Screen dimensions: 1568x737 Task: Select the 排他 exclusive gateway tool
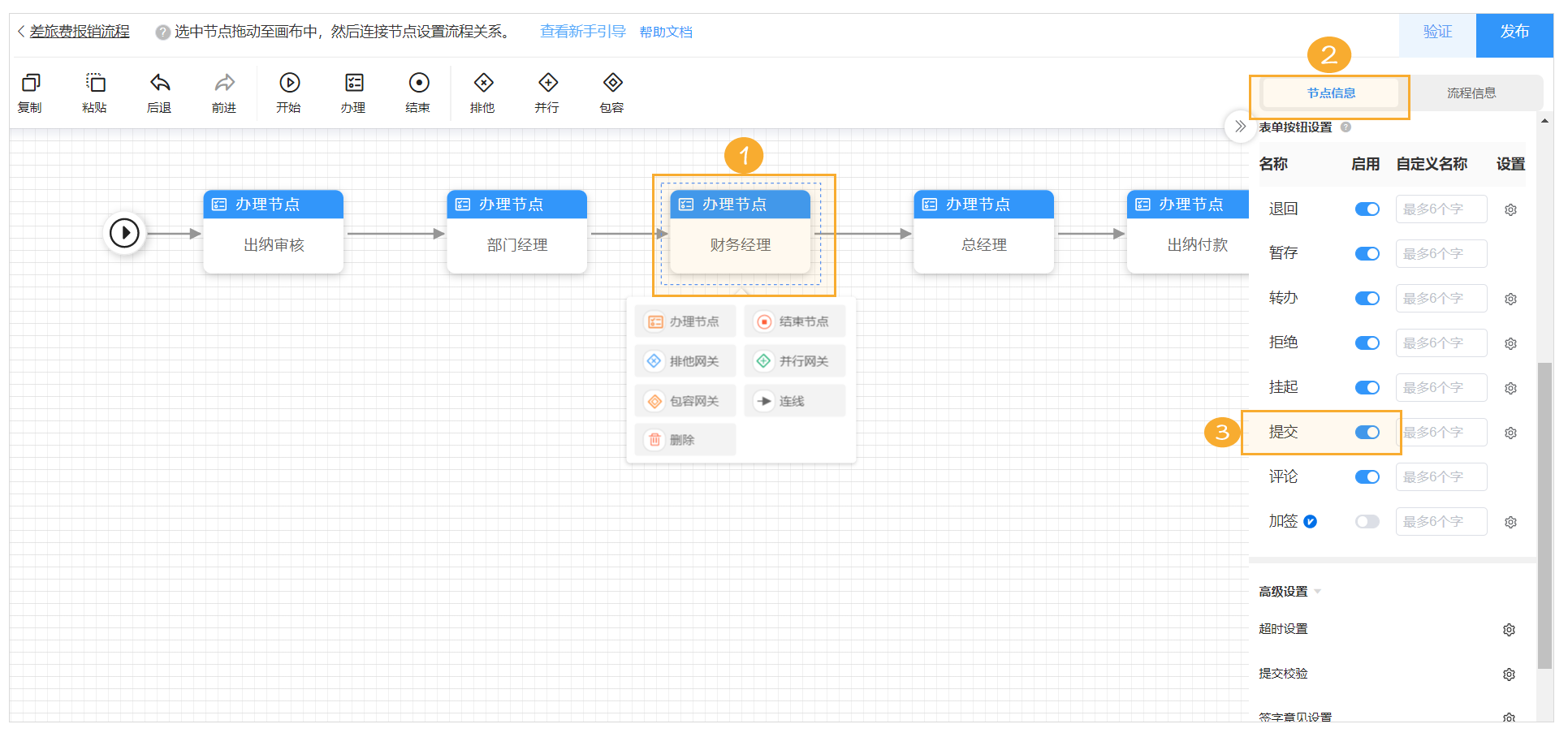pos(482,91)
